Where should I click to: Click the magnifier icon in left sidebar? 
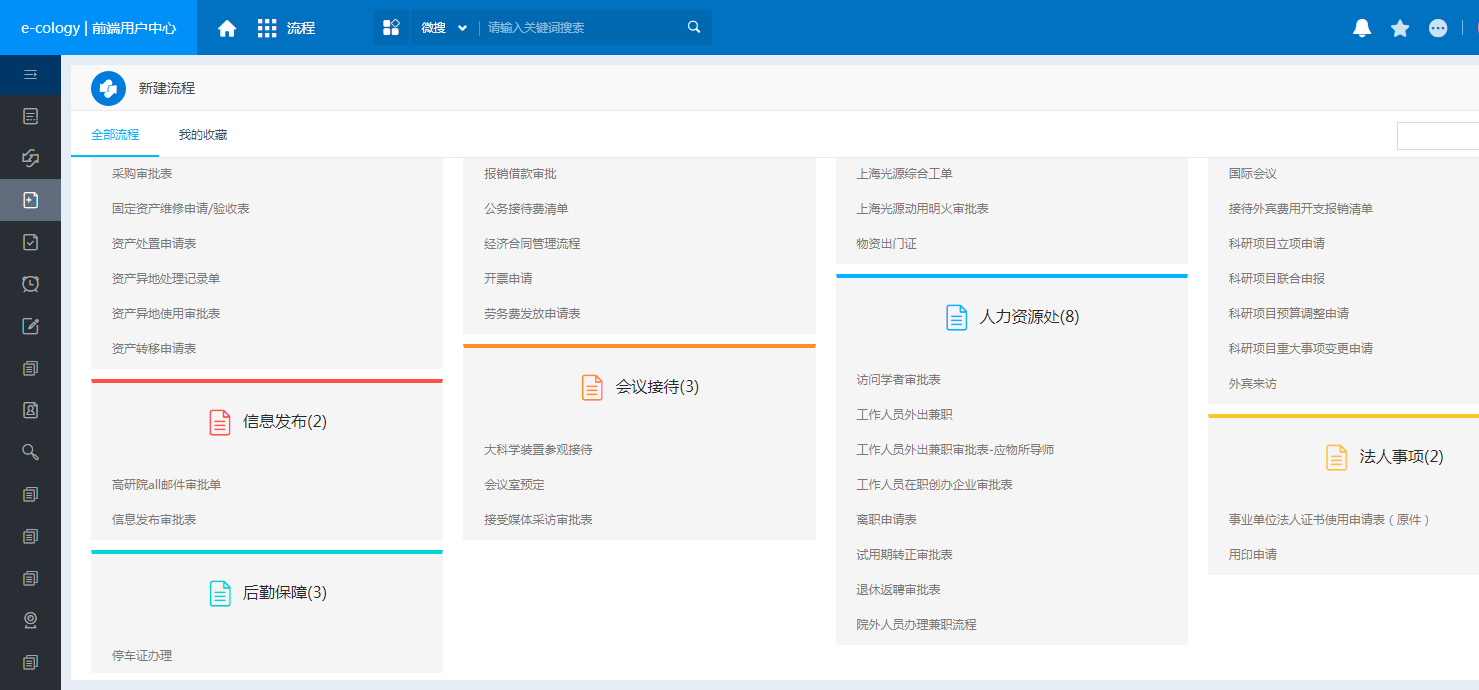tap(30, 452)
